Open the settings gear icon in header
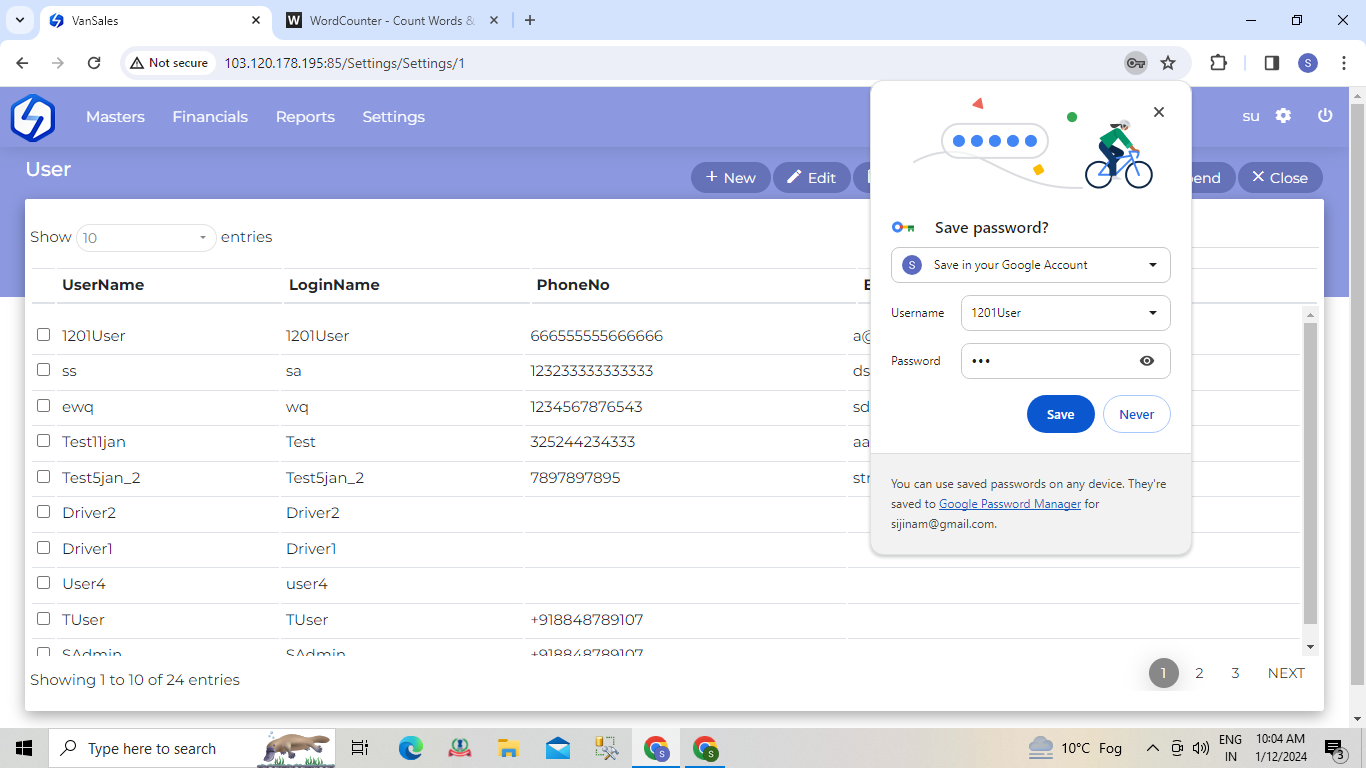This screenshot has width=1366, height=768. click(x=1283, y=116)
